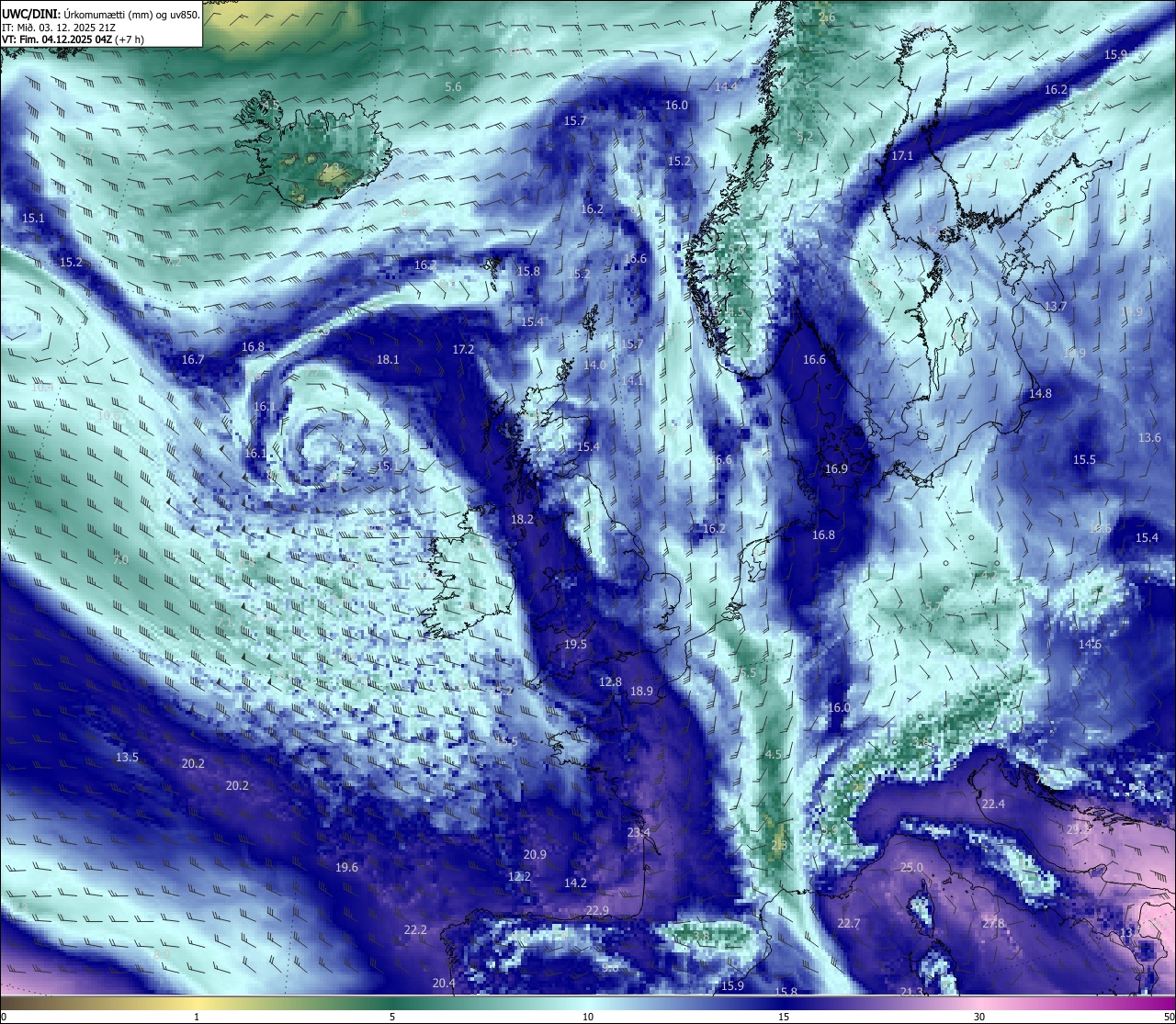This screenshot has height=1024, width=1176.
Task: Click the 17.1 value over the Gulf of Bothnia
Action: [902, 156]
